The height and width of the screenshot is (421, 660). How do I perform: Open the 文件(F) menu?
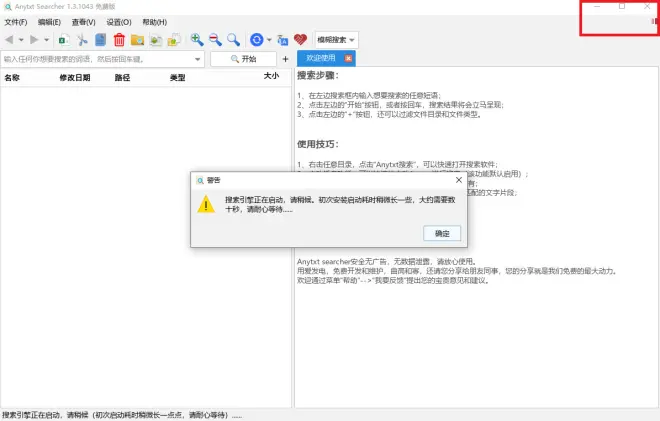click(16, 22)
